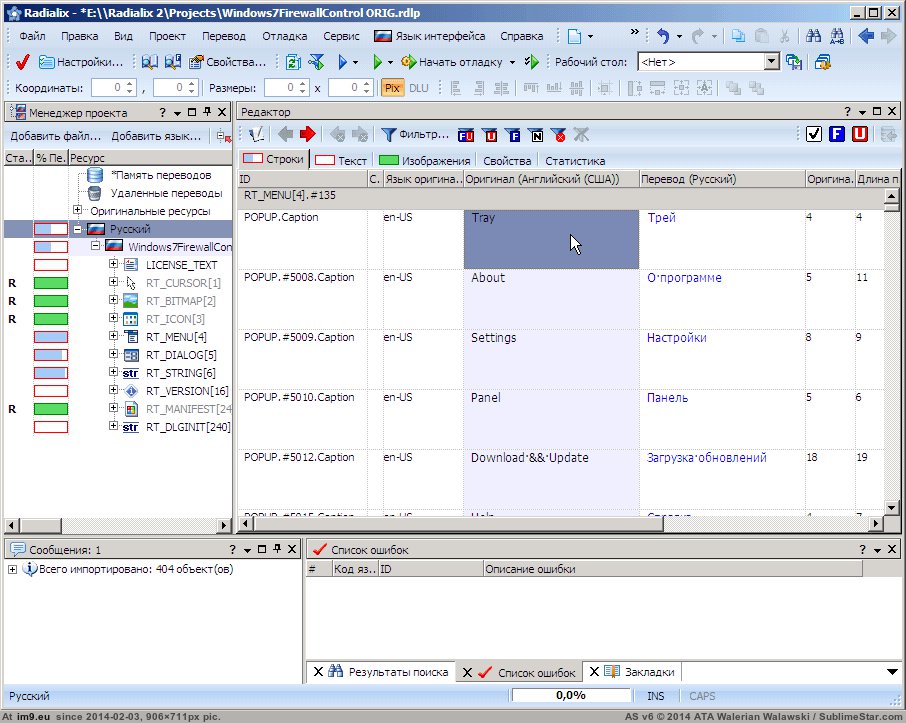Screen dimensions: 906x723
Task: Click the RT_CURSOR[1] green progress bar
Action: pos(51,283)
